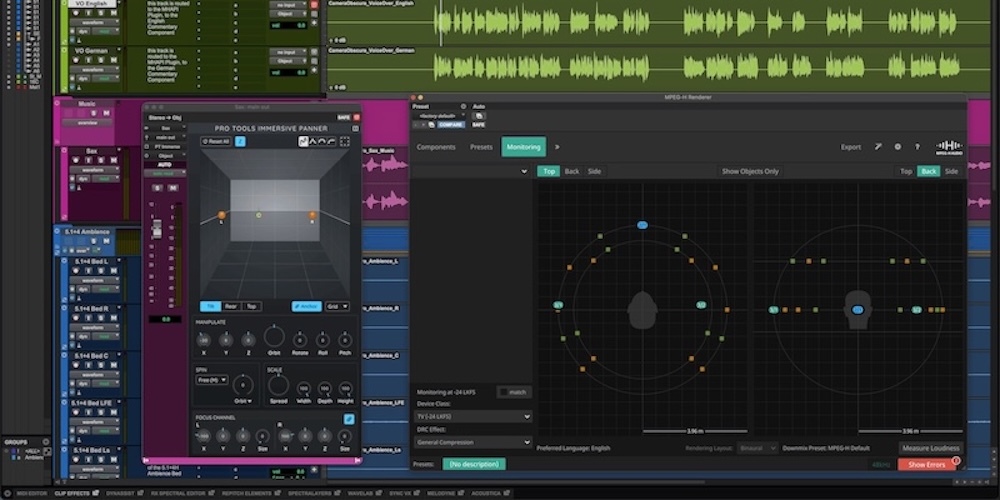1000x500 pixels.
Task: Toggle SAFE in the panner window header
Action: (344, 117)
